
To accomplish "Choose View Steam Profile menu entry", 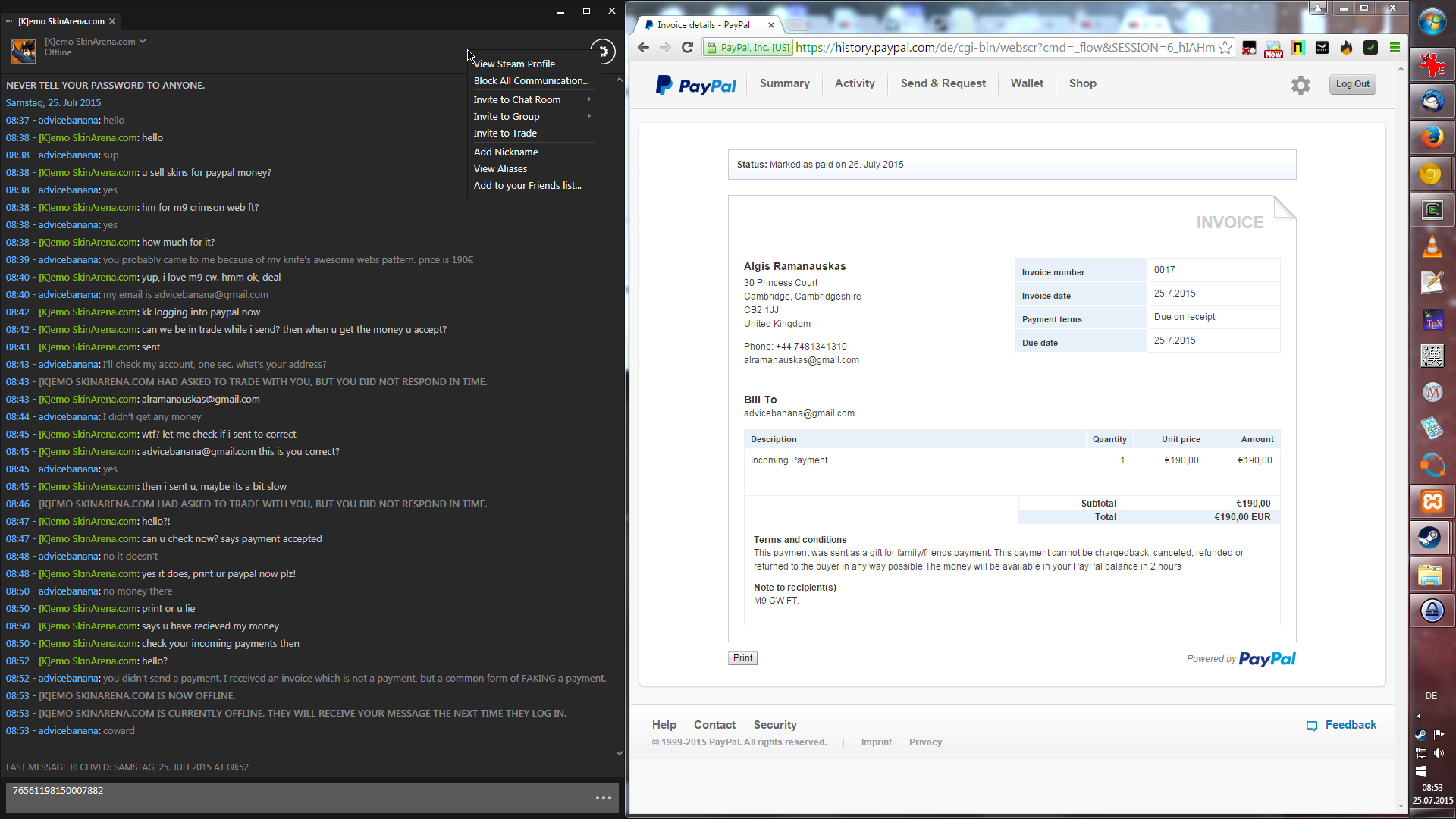I will (514, 64).
